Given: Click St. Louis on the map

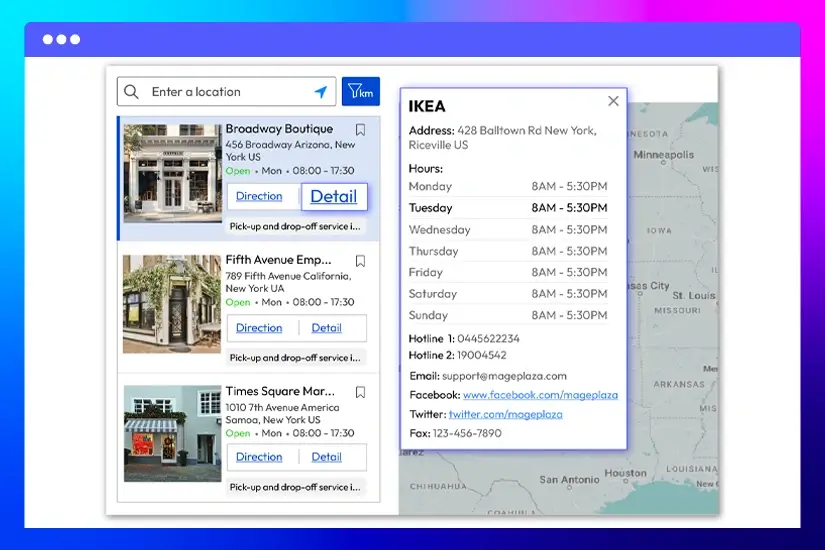Looking at the screenshot, I should [x=693, y=296].
